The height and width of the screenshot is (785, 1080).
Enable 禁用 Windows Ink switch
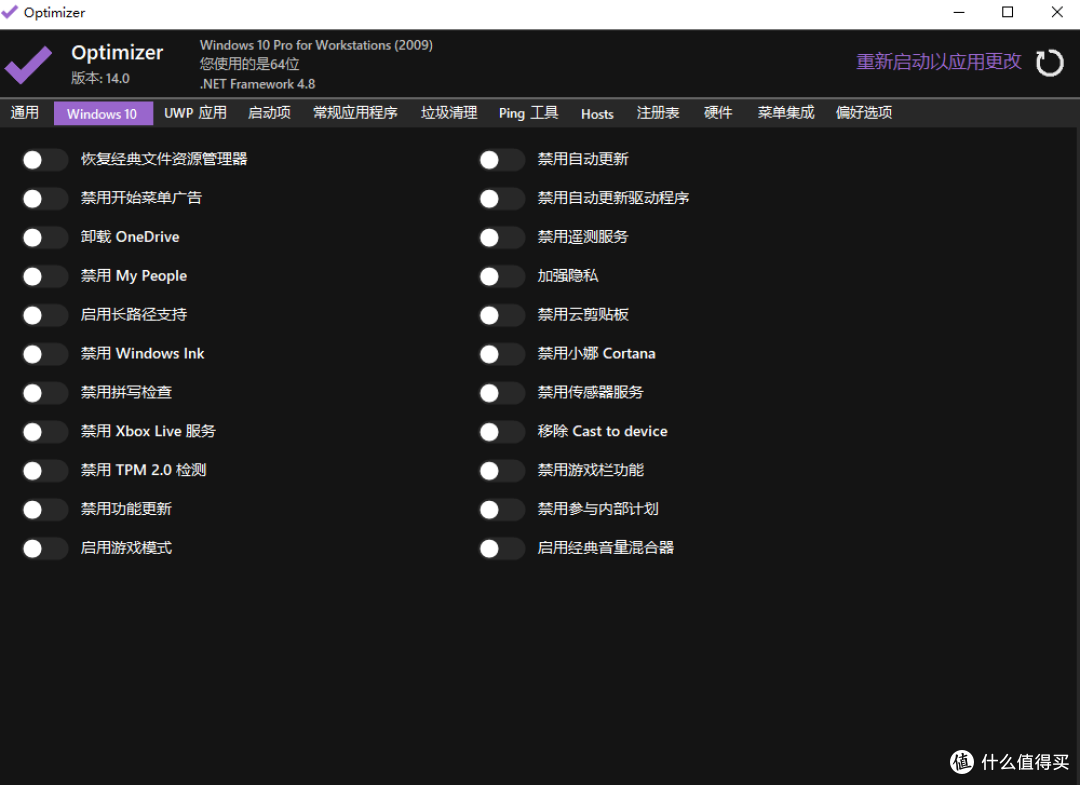coord(45,354)
